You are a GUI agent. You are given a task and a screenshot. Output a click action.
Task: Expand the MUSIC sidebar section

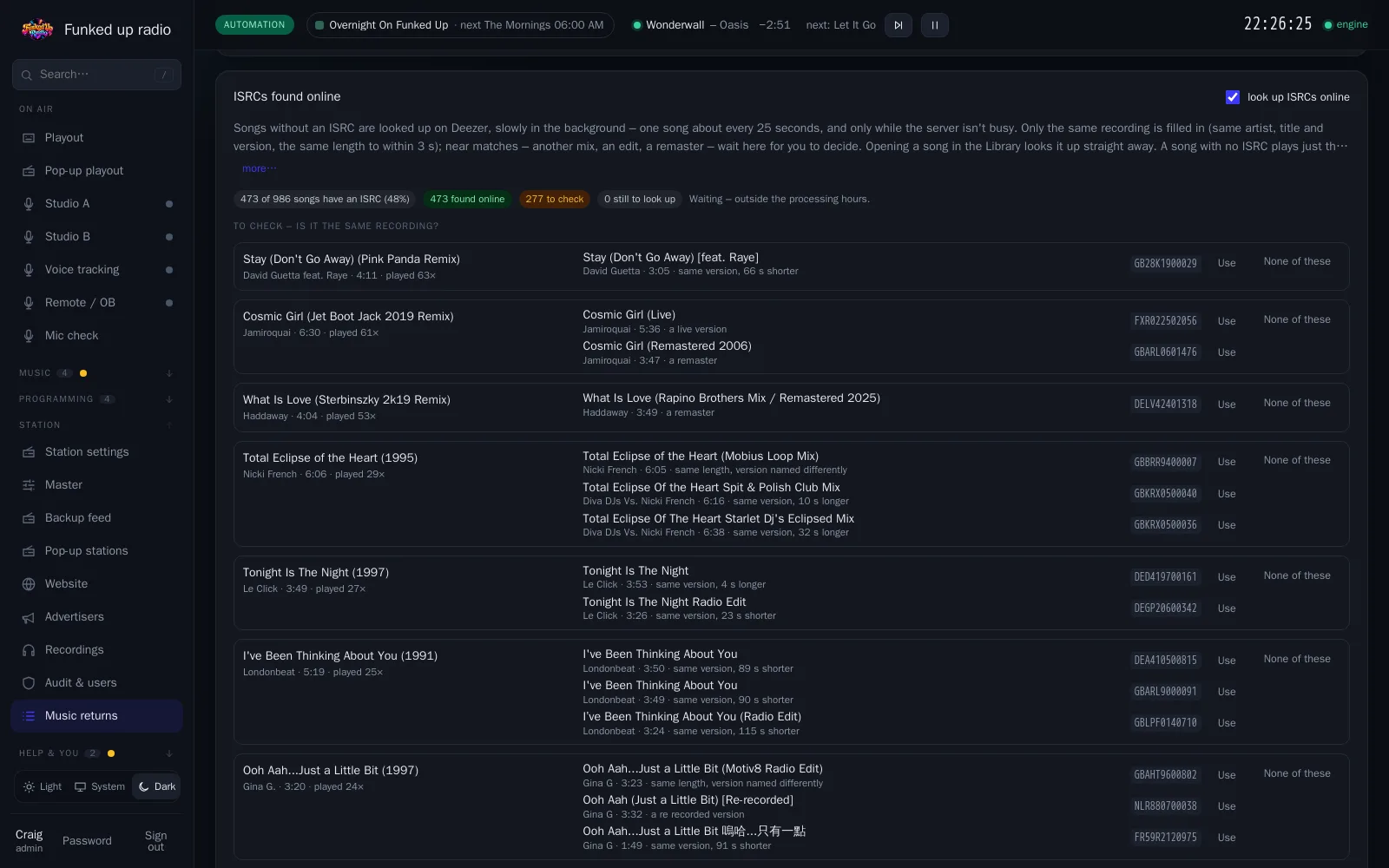pyautogui.click(x=96, y=373)
